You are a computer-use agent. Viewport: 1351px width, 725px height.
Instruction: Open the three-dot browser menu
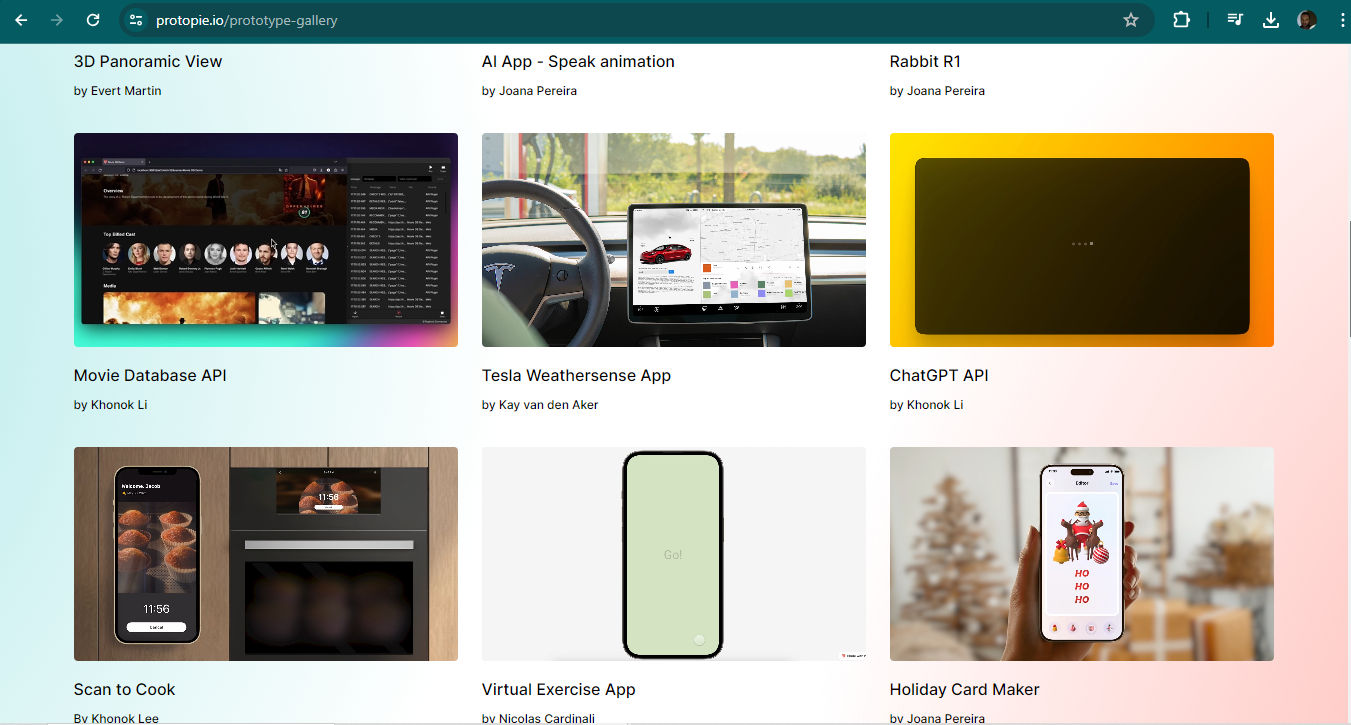1341,19
